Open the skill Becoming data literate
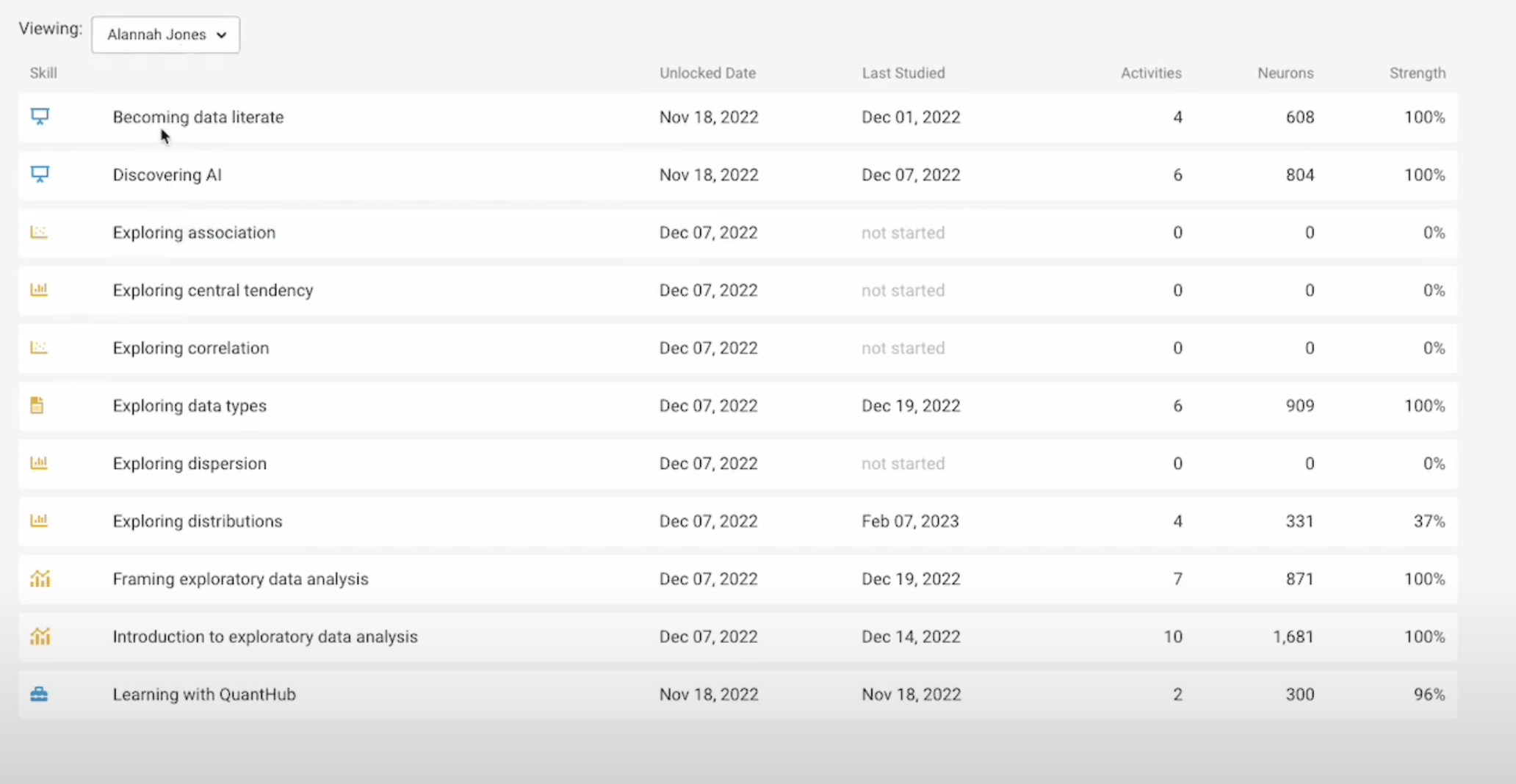Viewport: 1516px width, 784px height. coord(198,117)
